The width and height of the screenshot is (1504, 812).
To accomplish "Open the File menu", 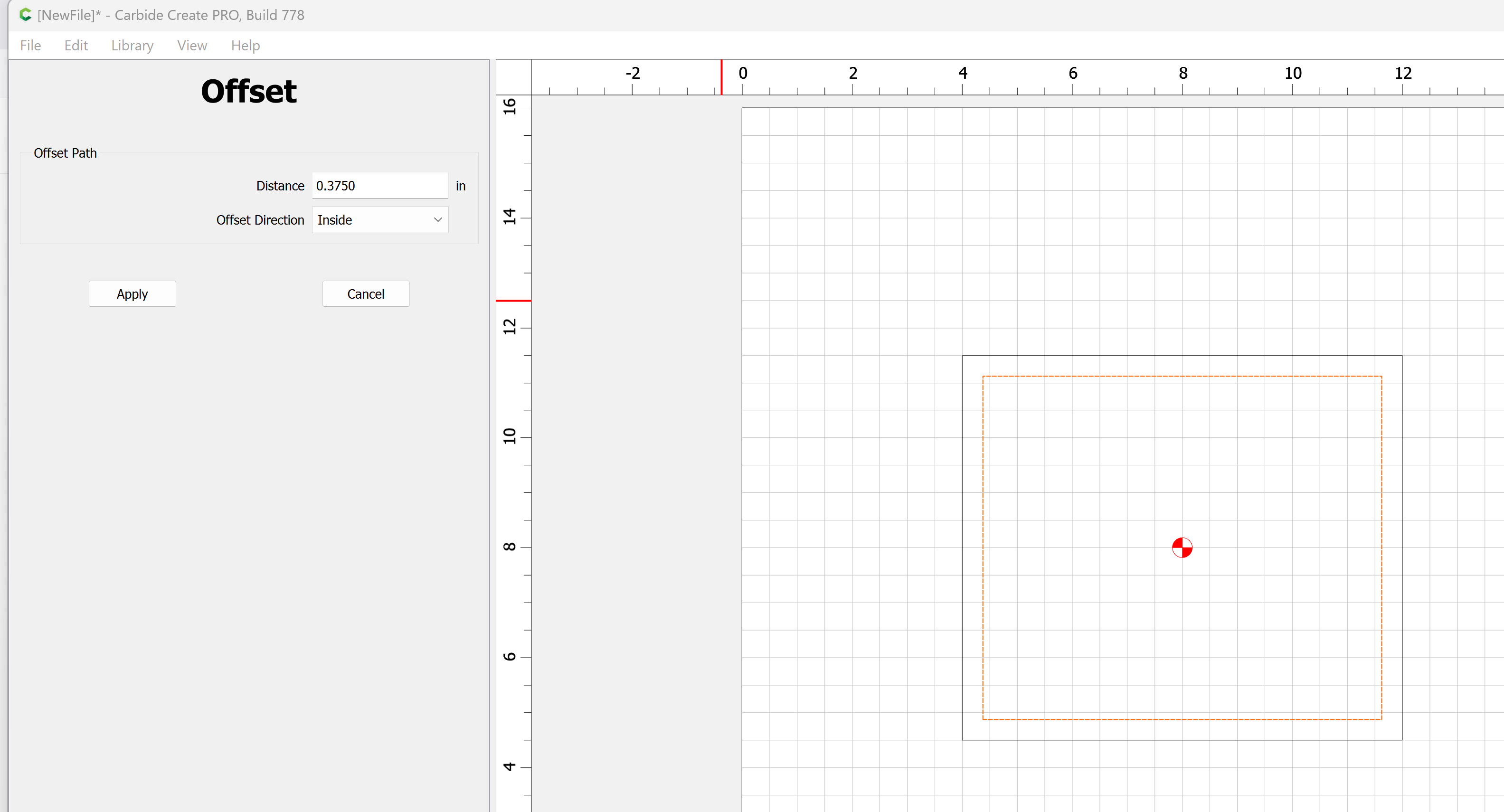I will pyautogui.click(x=30, y=46).
